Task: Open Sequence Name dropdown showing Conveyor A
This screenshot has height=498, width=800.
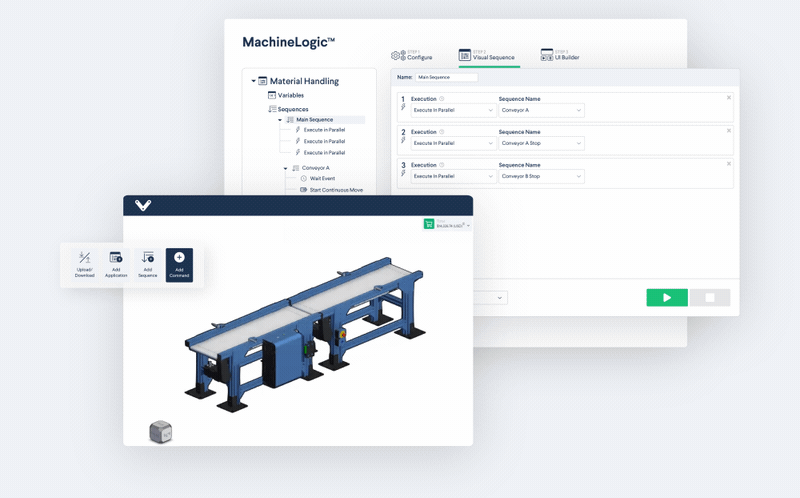Action: [541, 110]
